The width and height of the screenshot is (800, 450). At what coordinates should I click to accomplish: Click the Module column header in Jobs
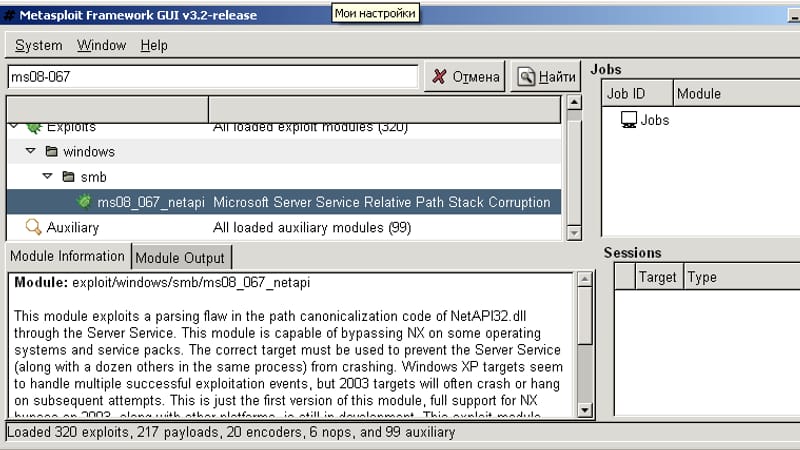pyautogui.click(x=737, y=93)
